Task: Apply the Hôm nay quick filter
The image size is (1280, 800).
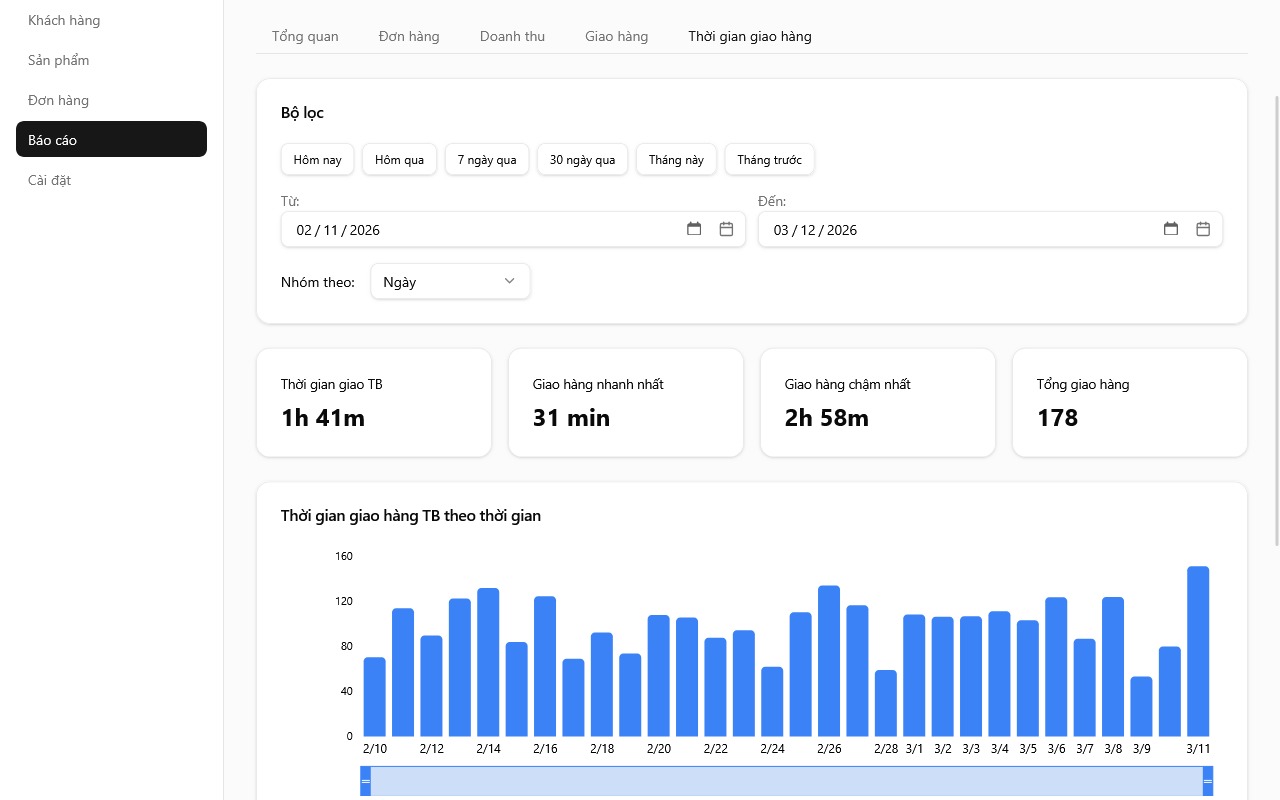Action: (x=317, y=160)
